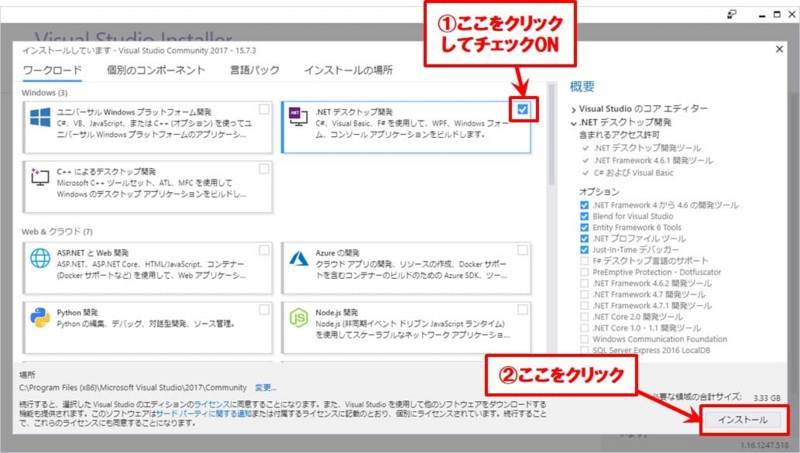Minimize the Visual Studio Installer window
This screenshot has width=800, height=453.
coord(762,15)
